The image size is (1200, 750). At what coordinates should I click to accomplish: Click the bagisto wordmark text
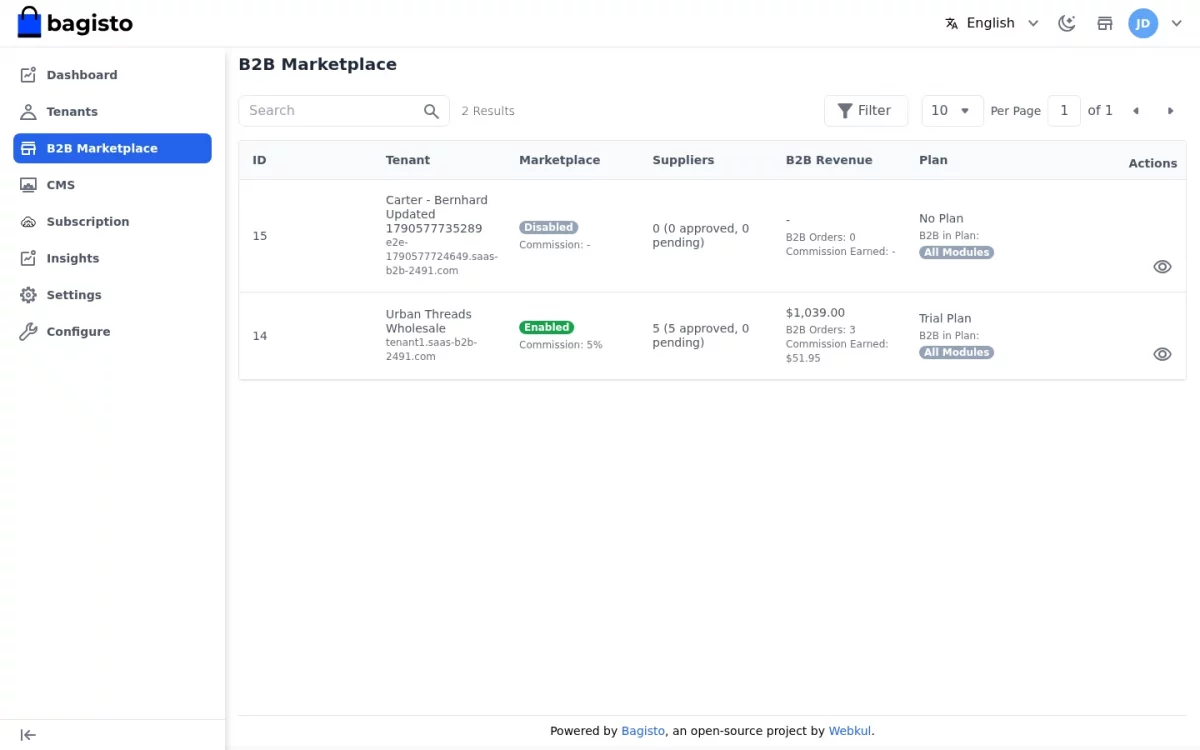click(x=90, y=23)
